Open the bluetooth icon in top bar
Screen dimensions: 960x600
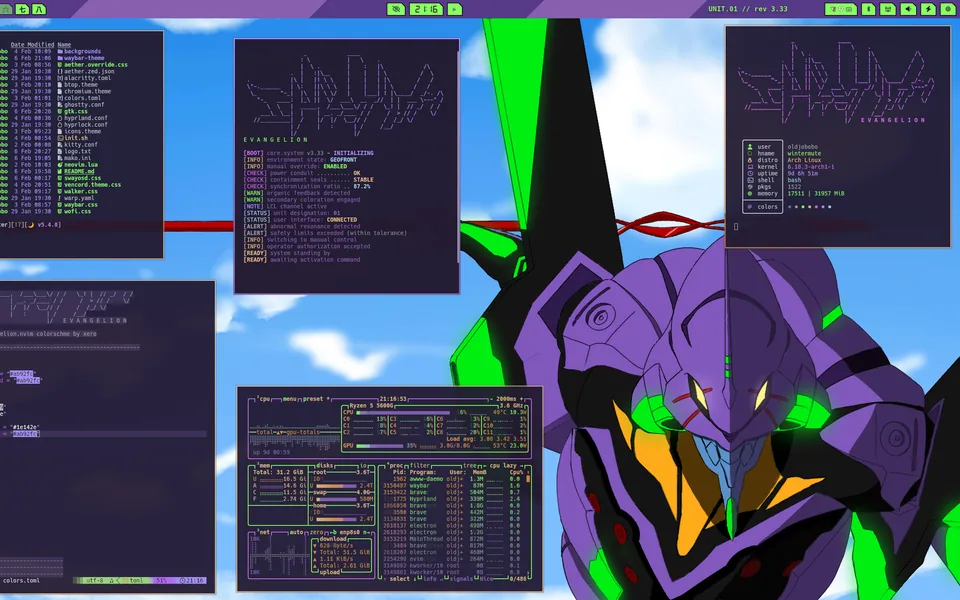[868, 9]
